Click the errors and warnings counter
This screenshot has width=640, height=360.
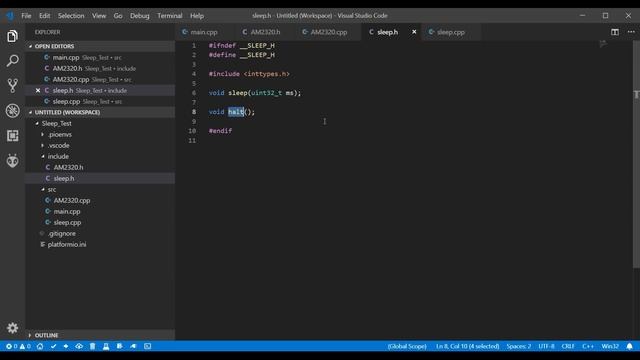pos(18,346)
